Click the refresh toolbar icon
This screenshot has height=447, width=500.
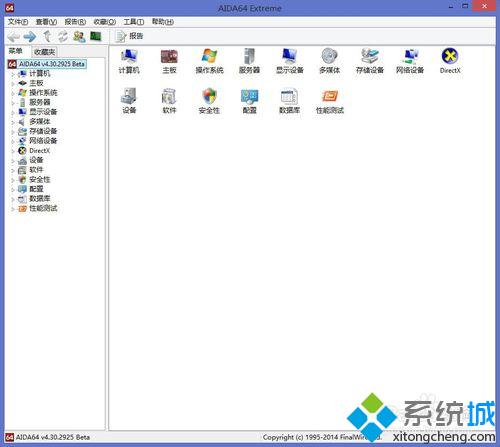point(63,37)
